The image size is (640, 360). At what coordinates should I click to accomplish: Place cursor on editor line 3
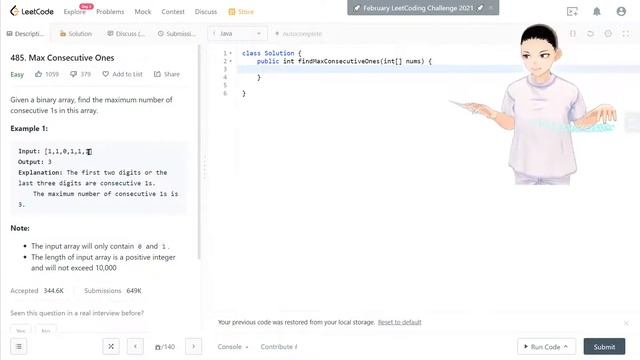click(x=380, y=69)
